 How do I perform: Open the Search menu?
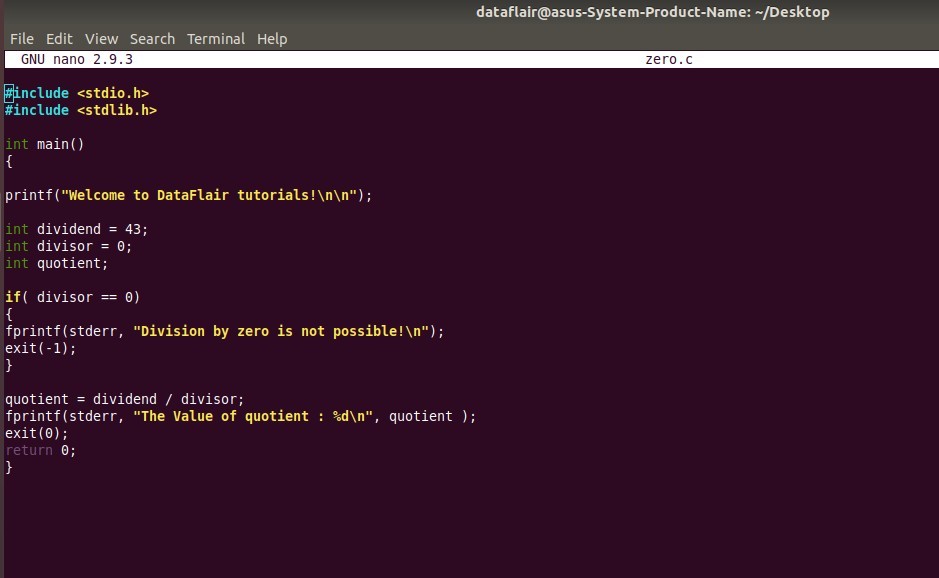pos(151,38)
